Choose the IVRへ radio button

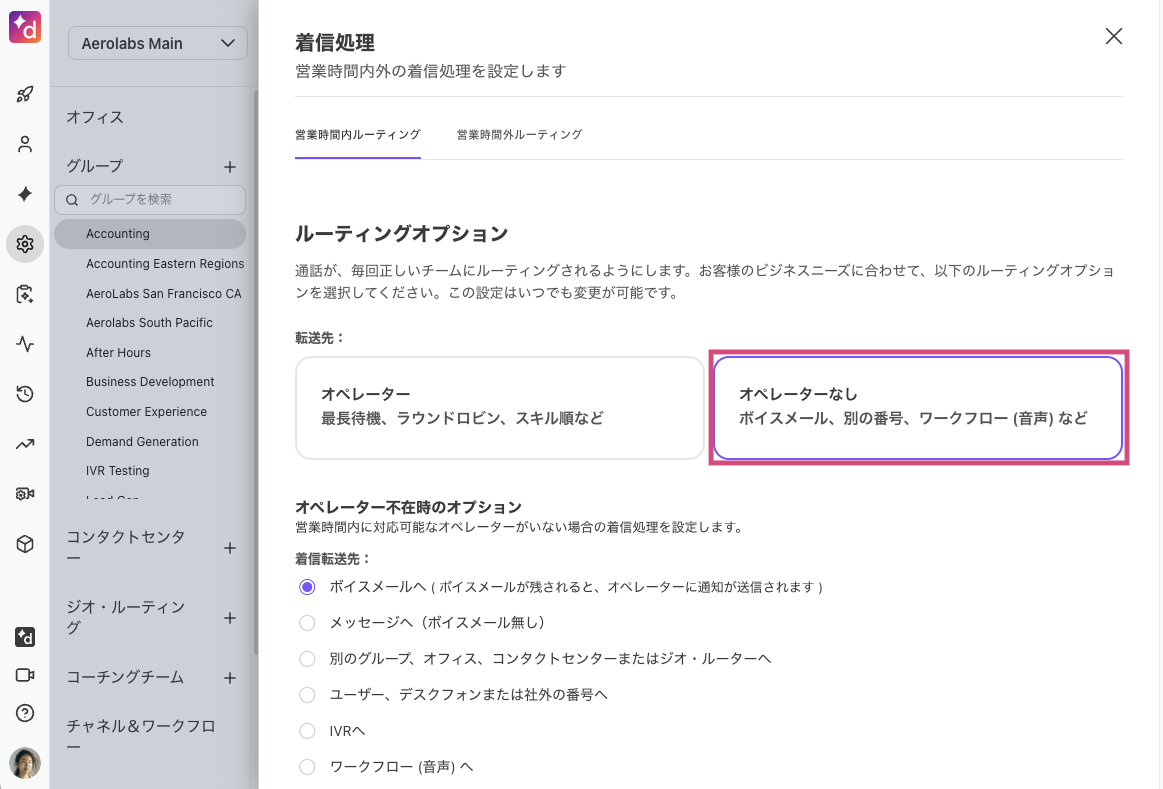click(308, 731)
